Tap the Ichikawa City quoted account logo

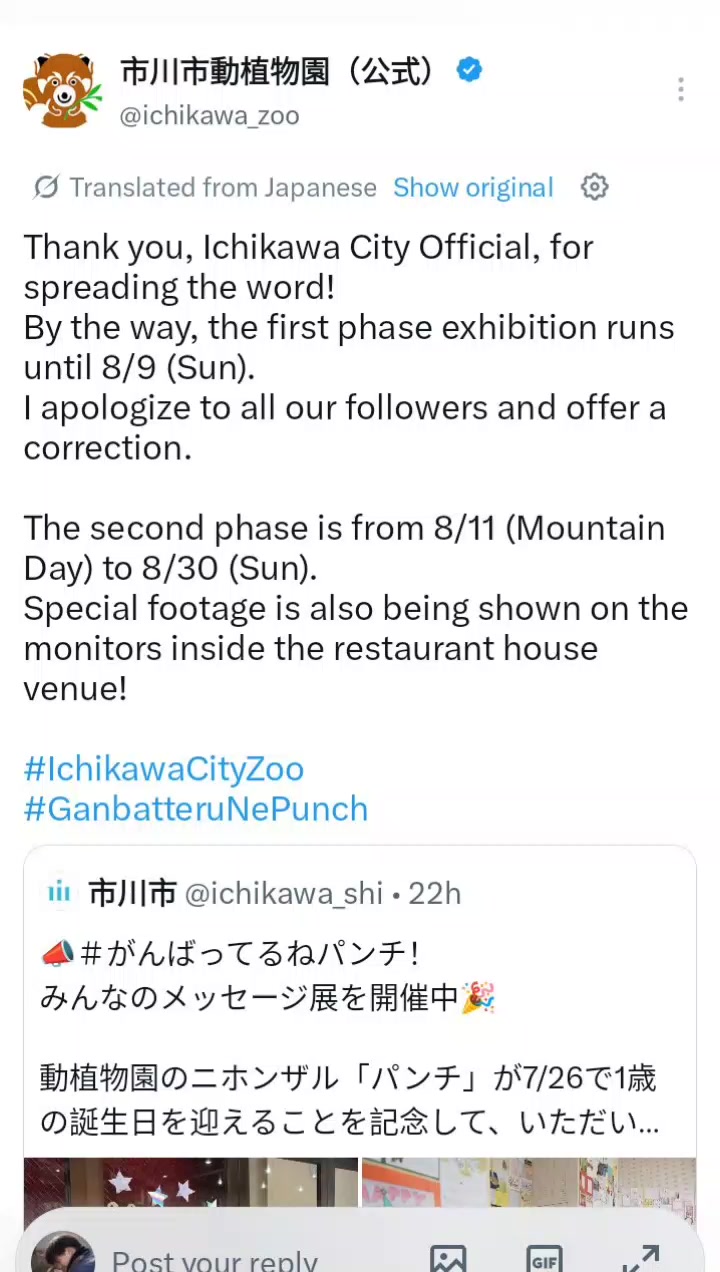[60, 893]
